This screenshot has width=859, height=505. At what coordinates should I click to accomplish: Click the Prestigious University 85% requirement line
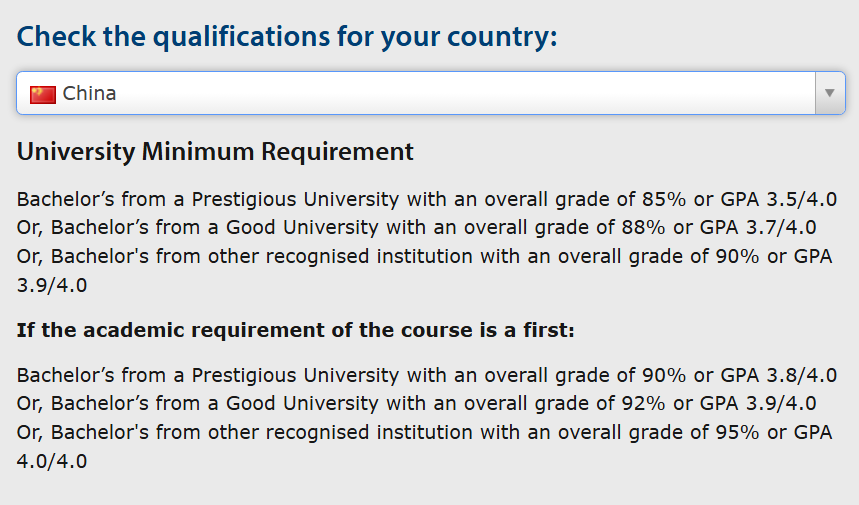tap(427, 199)
